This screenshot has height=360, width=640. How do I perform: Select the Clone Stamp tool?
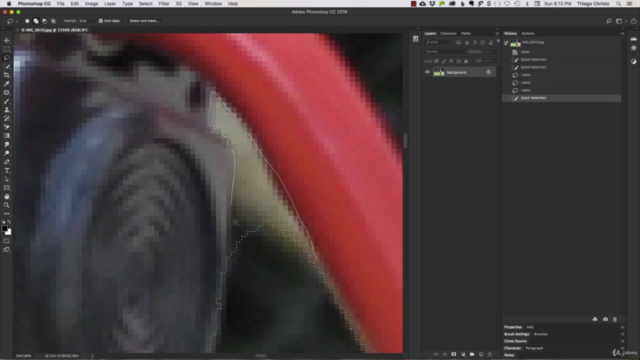point(7,110)
